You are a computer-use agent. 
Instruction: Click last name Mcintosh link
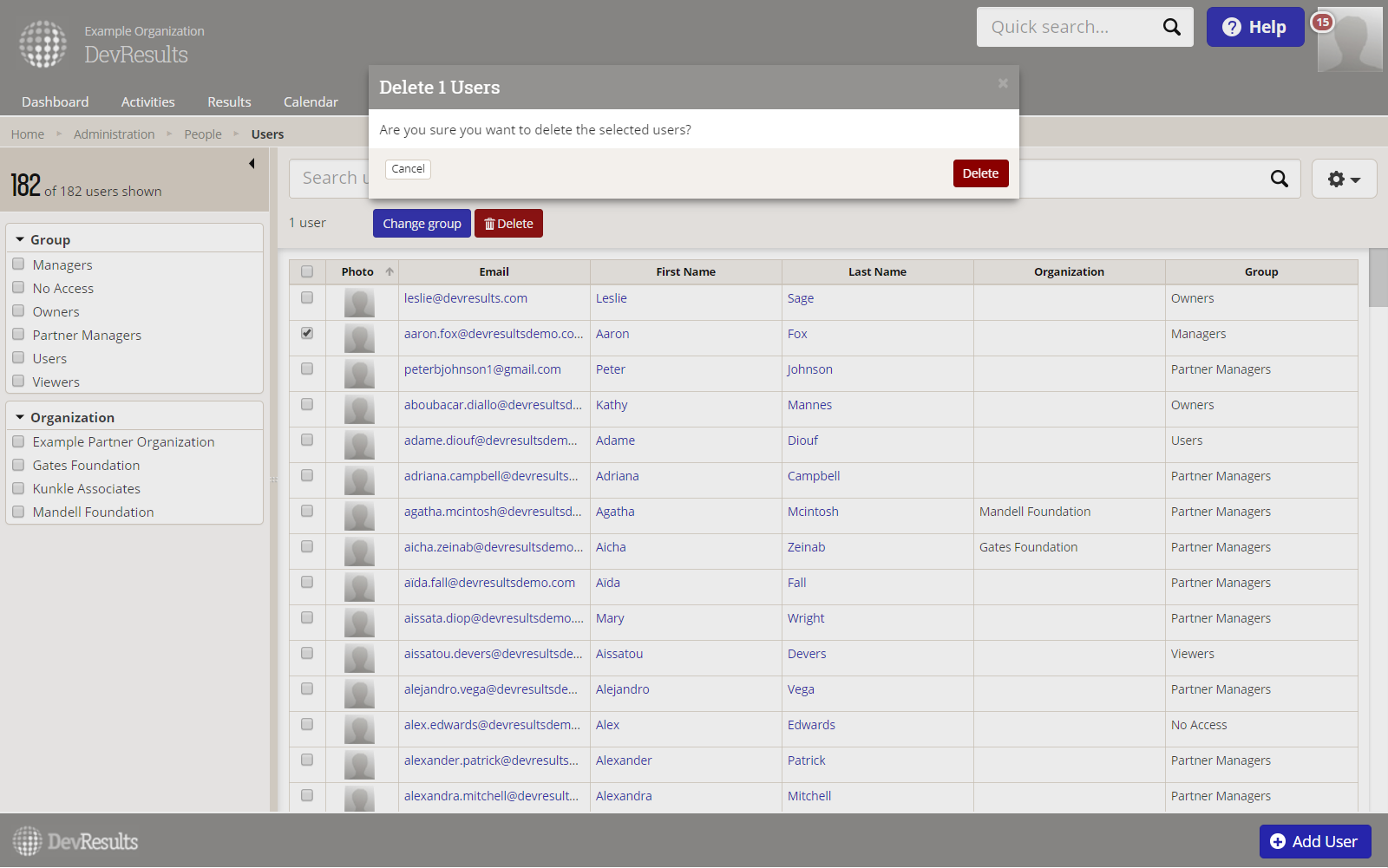(x=813, y=512)
